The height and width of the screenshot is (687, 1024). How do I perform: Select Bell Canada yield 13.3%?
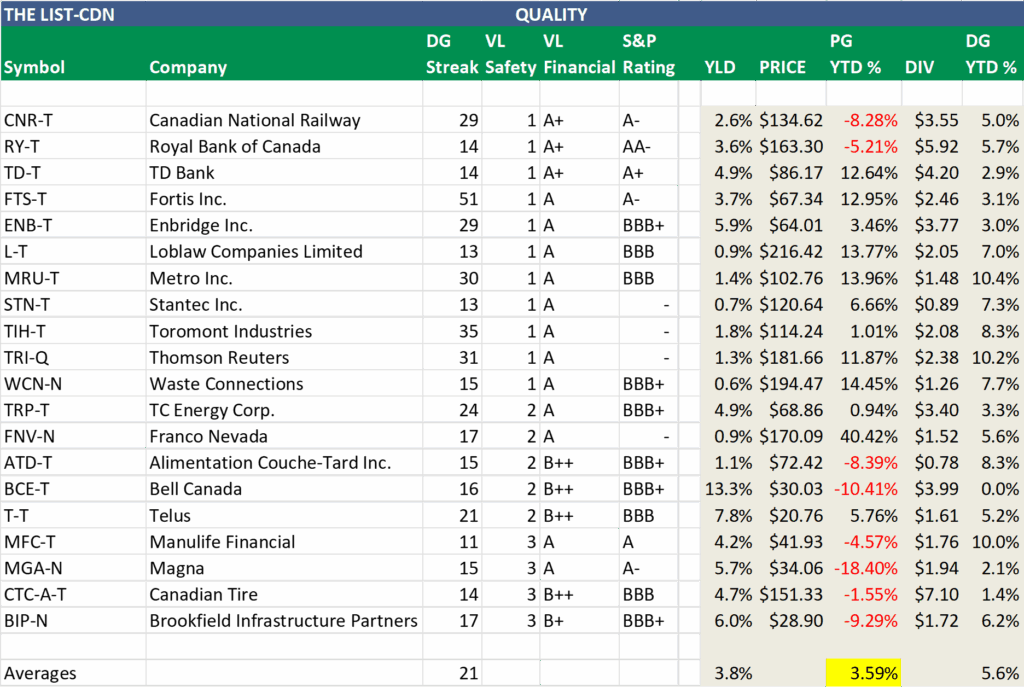pos(728,489)
